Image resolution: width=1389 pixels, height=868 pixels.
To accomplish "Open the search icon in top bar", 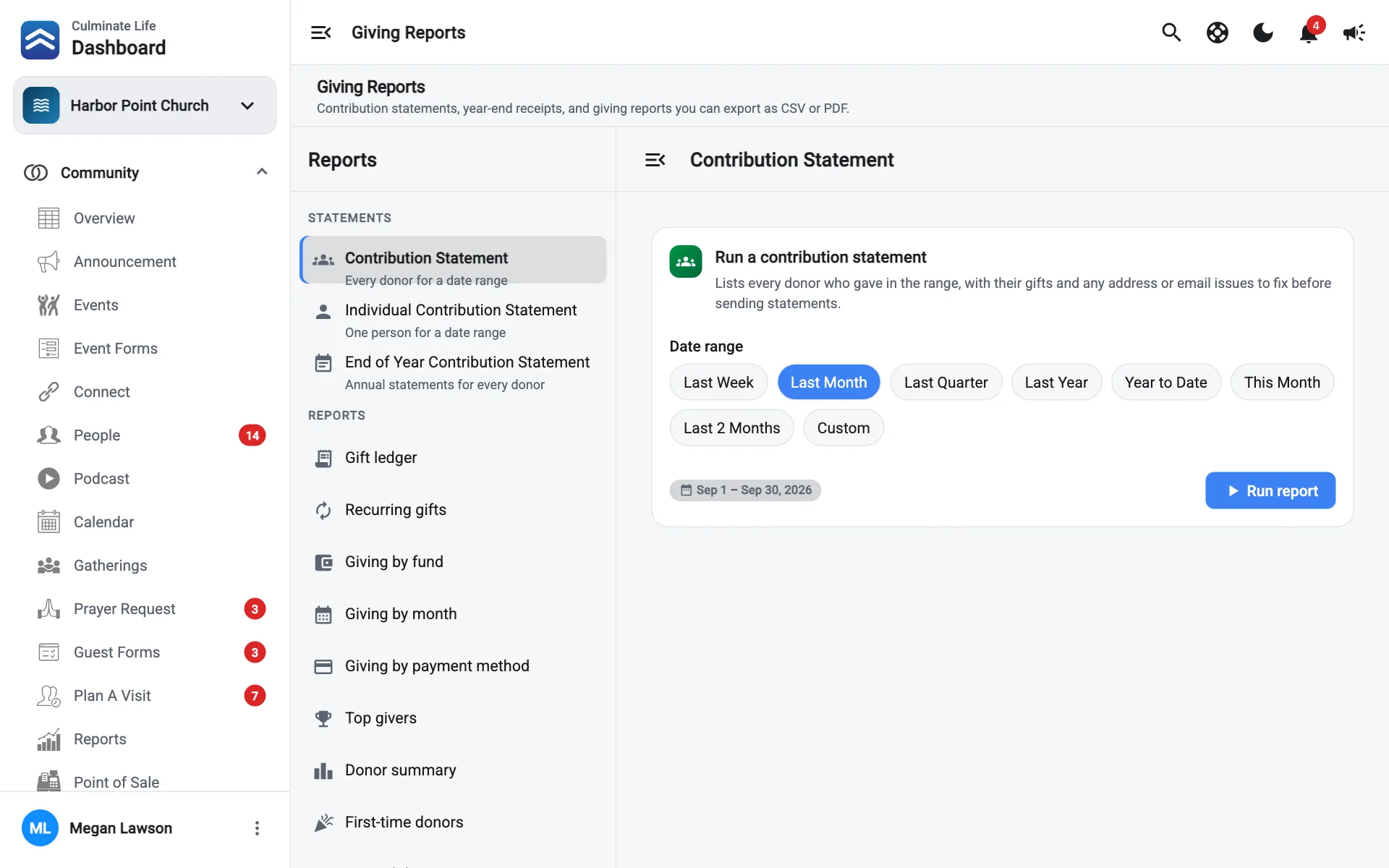I will (1171, 33).
